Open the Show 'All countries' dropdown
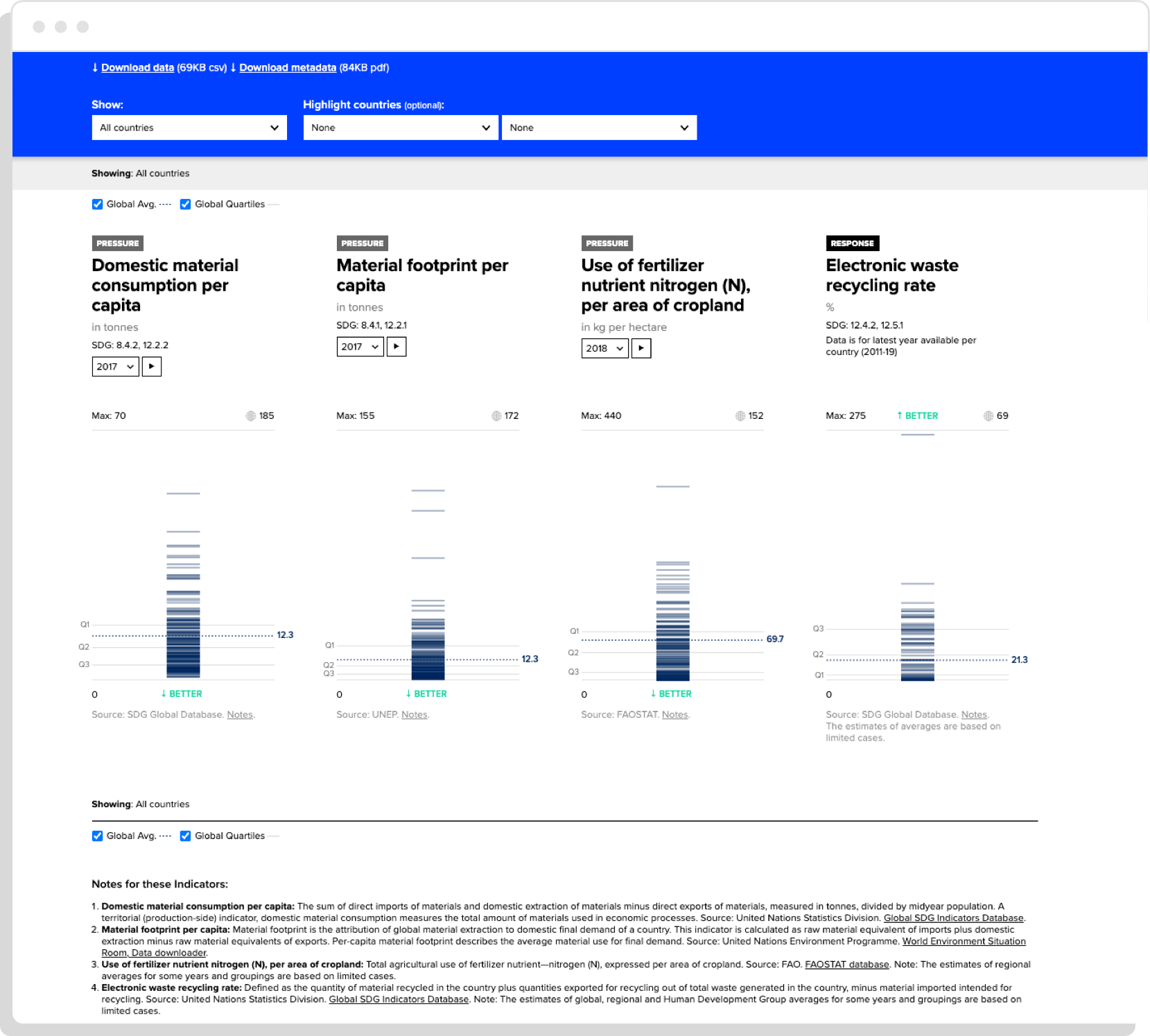This screenshot has width=1150, height=1036. [x=189, y=128]
